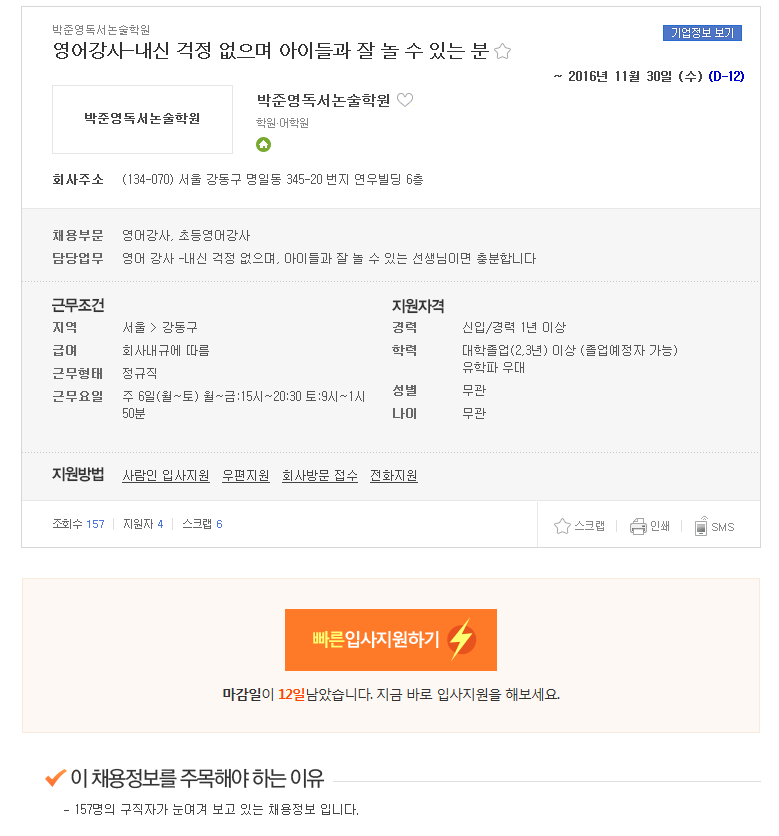The width and height of the screenshot is (779, 836).
Task: Click the SMS phone icon
Action: pos(701,526)
